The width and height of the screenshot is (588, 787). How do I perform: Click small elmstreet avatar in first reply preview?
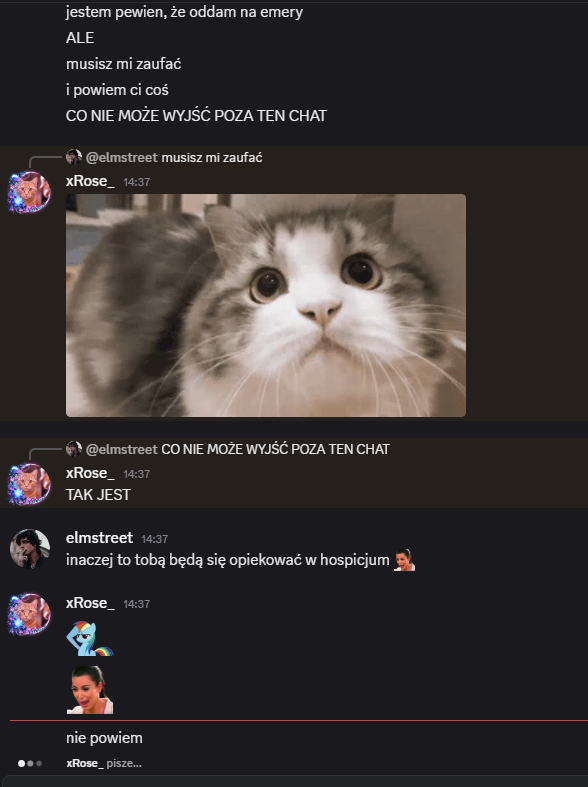click(74, 157)
